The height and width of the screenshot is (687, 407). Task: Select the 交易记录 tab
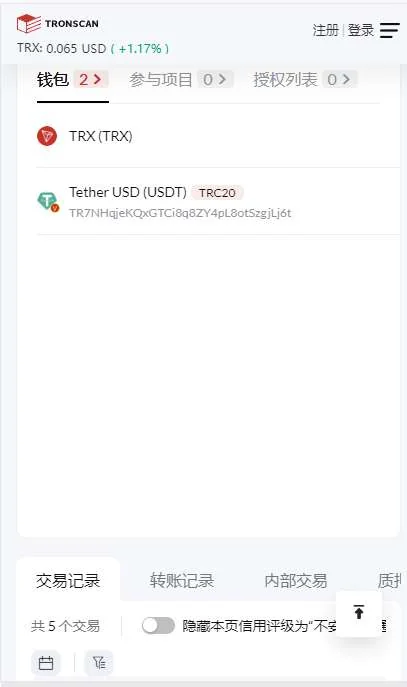coord(68,581)
